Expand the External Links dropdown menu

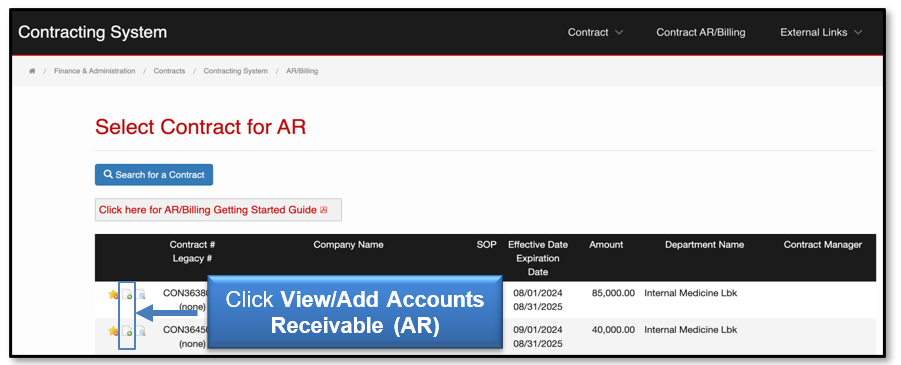point(821,32)
